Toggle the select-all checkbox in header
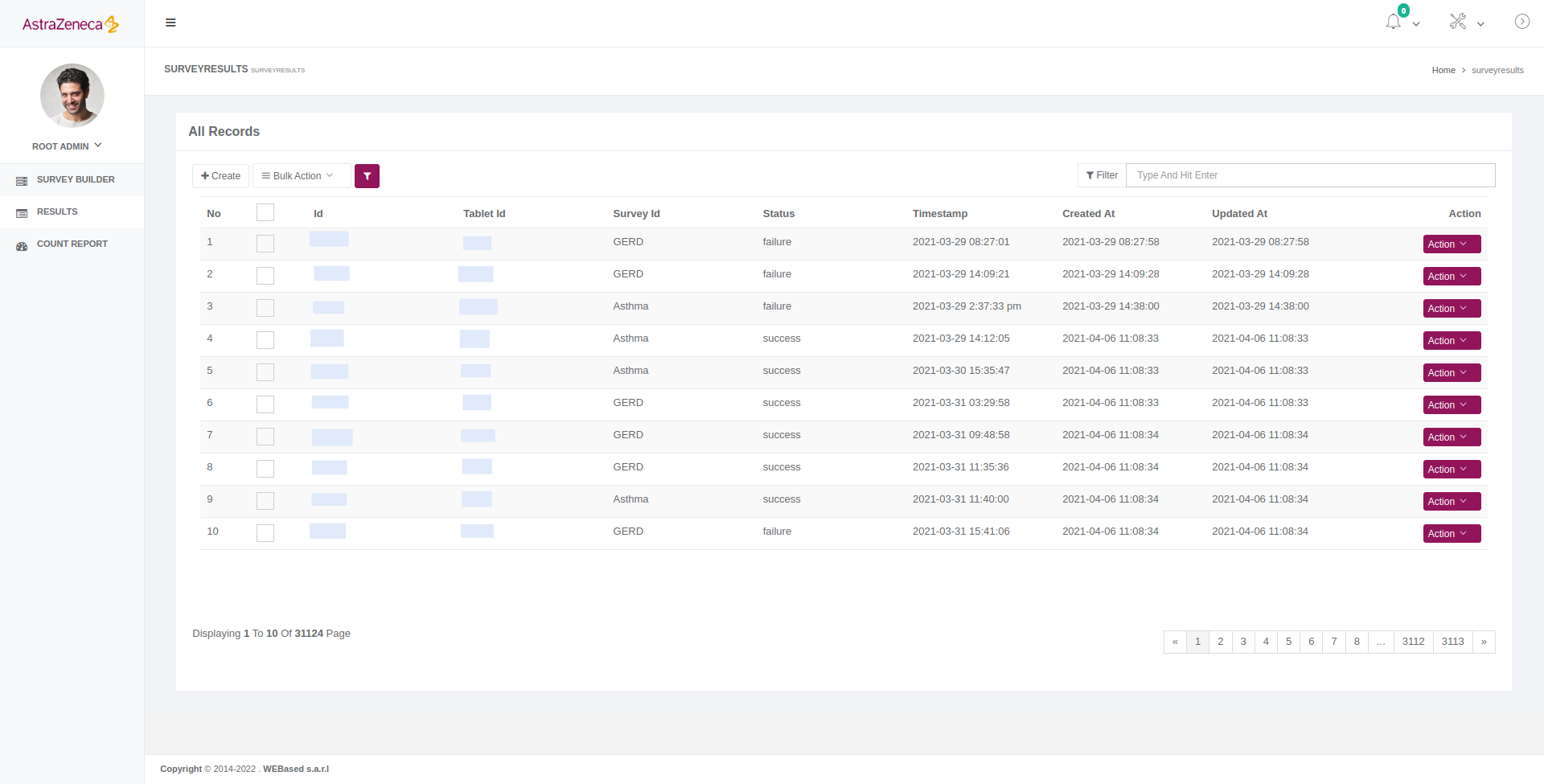This screenshot has height=784, width=1544. tap(265, 212)
